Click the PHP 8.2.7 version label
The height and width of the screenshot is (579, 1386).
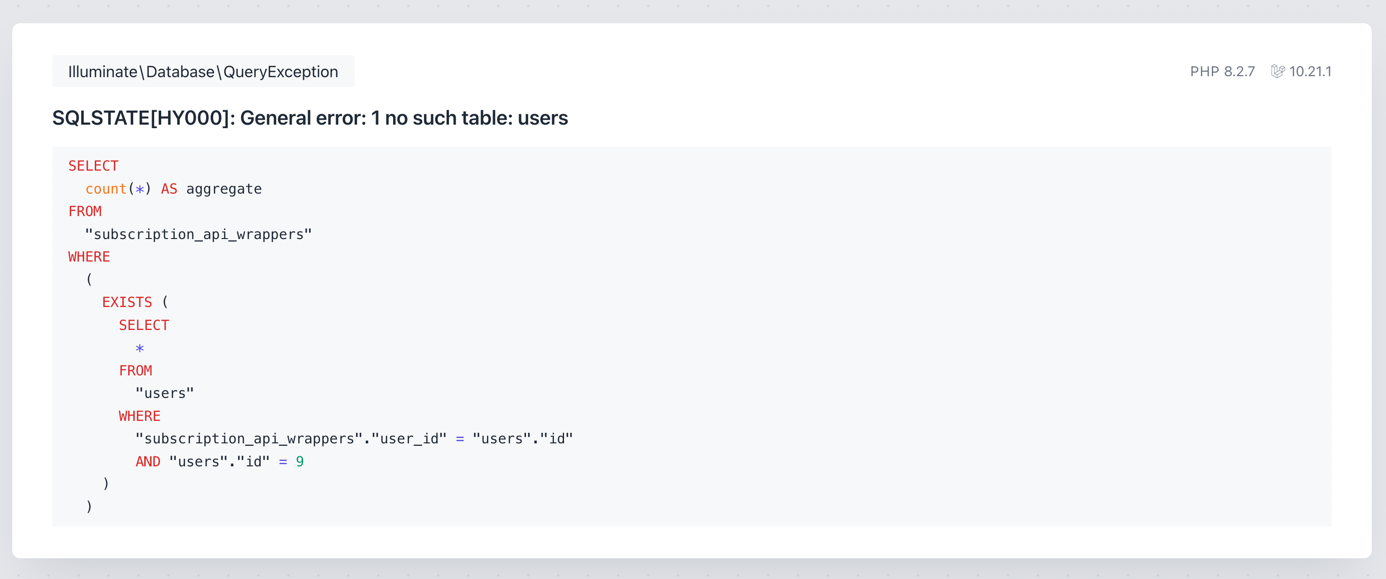[x=1222, y=71]
